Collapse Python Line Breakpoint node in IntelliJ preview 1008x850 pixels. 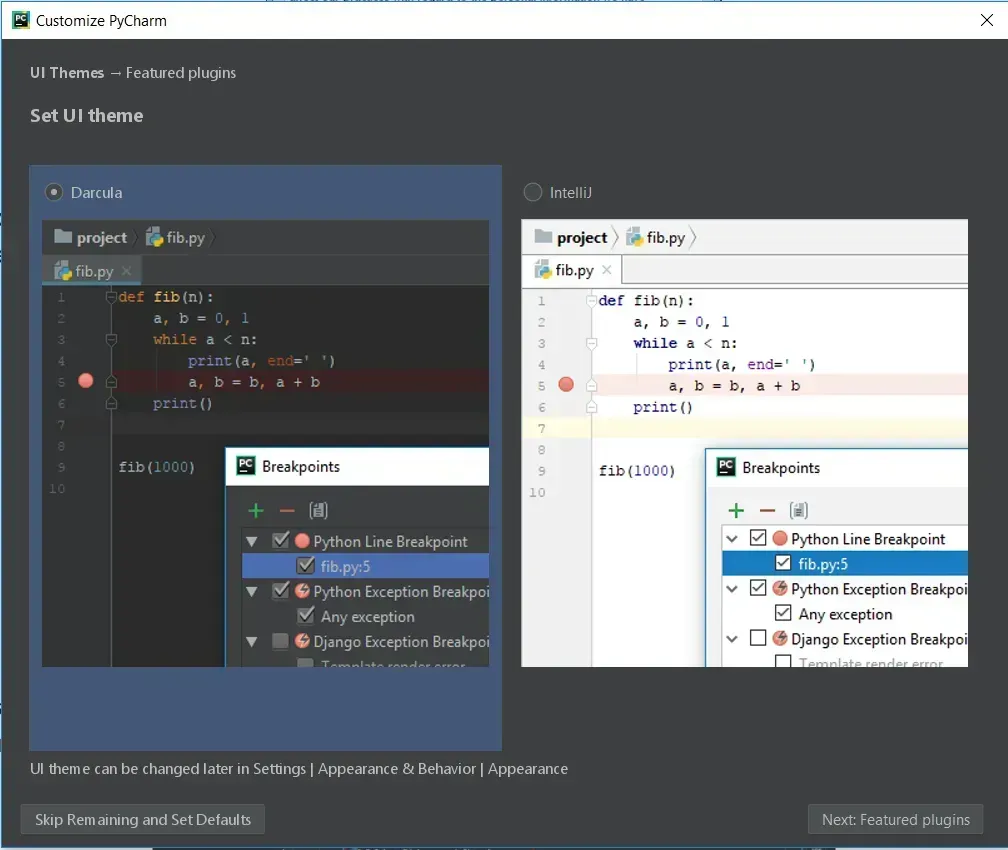(732, 539)
